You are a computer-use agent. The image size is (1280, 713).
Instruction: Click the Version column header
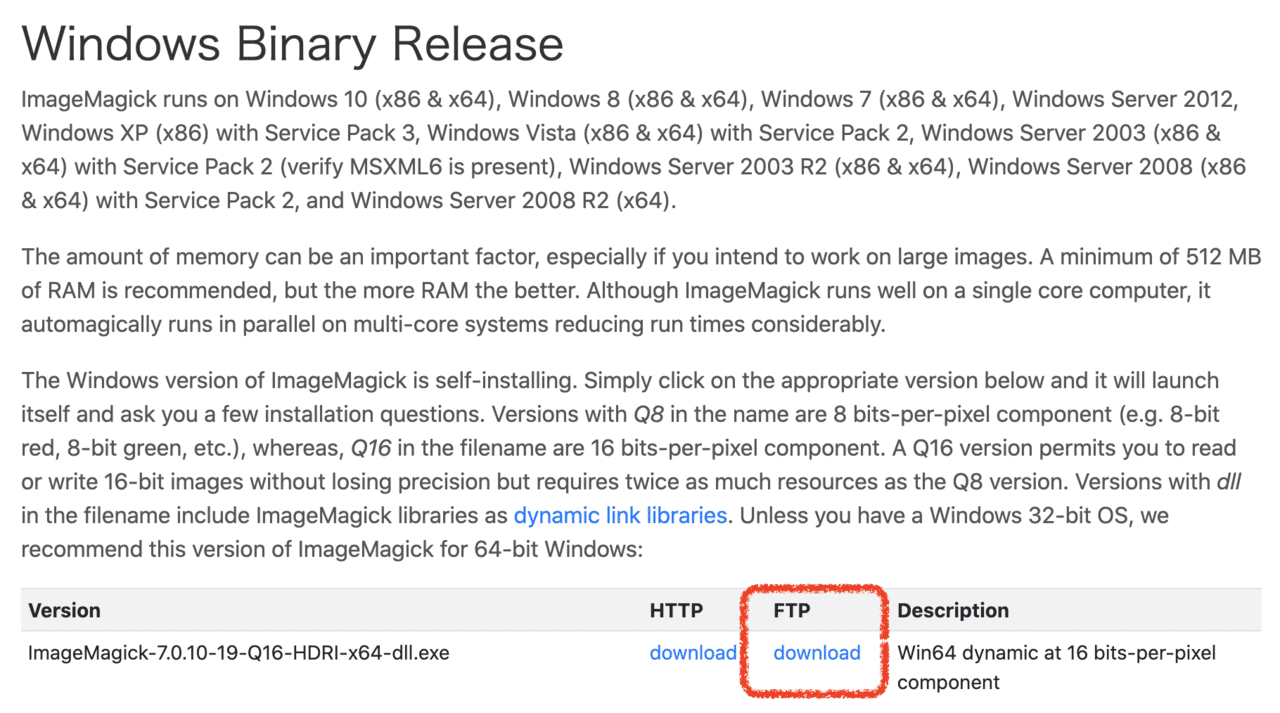pos(64,610)
